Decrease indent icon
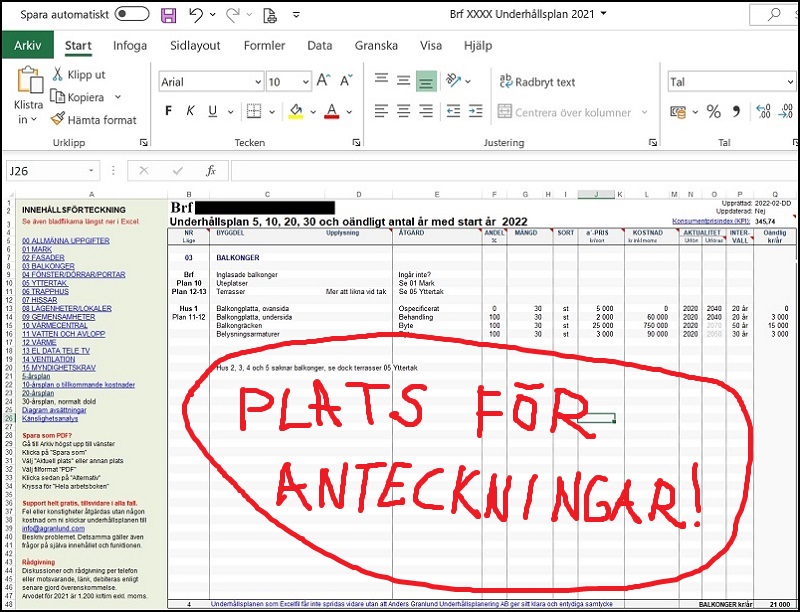 (x=453, y=111)
